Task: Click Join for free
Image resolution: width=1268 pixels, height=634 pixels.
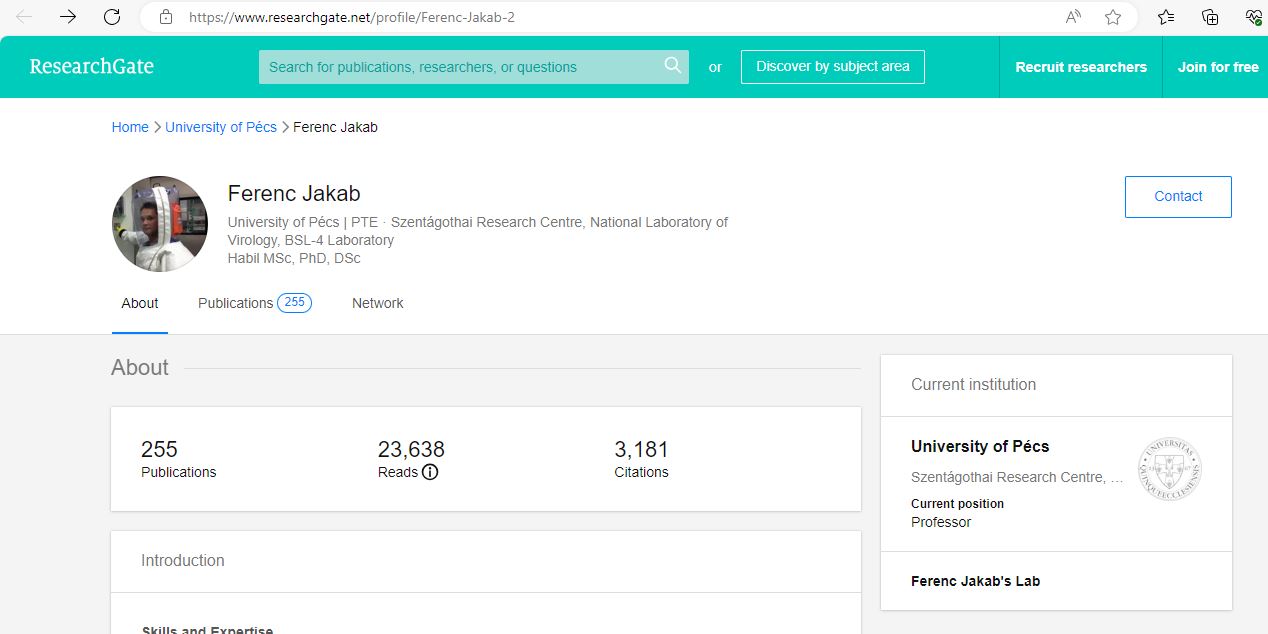Action: tap(1218, 67)
